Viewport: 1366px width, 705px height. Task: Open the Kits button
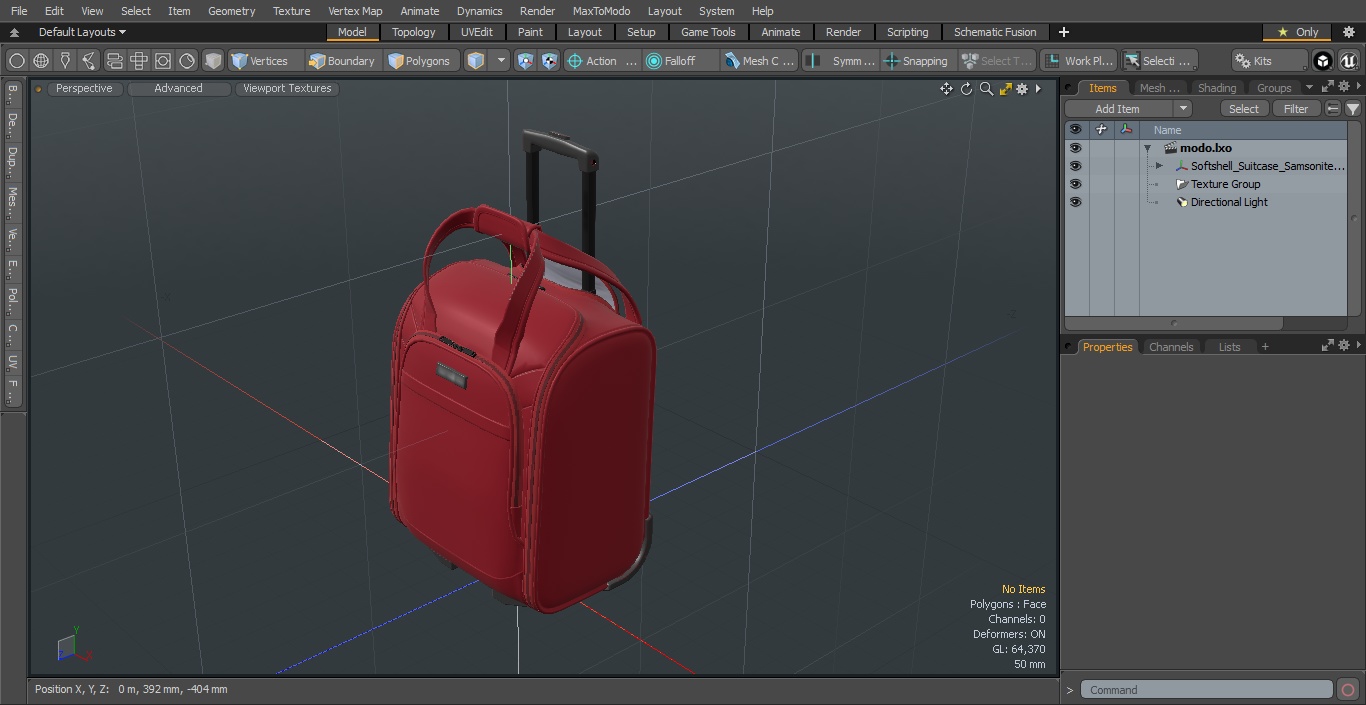coord(1268,61)
